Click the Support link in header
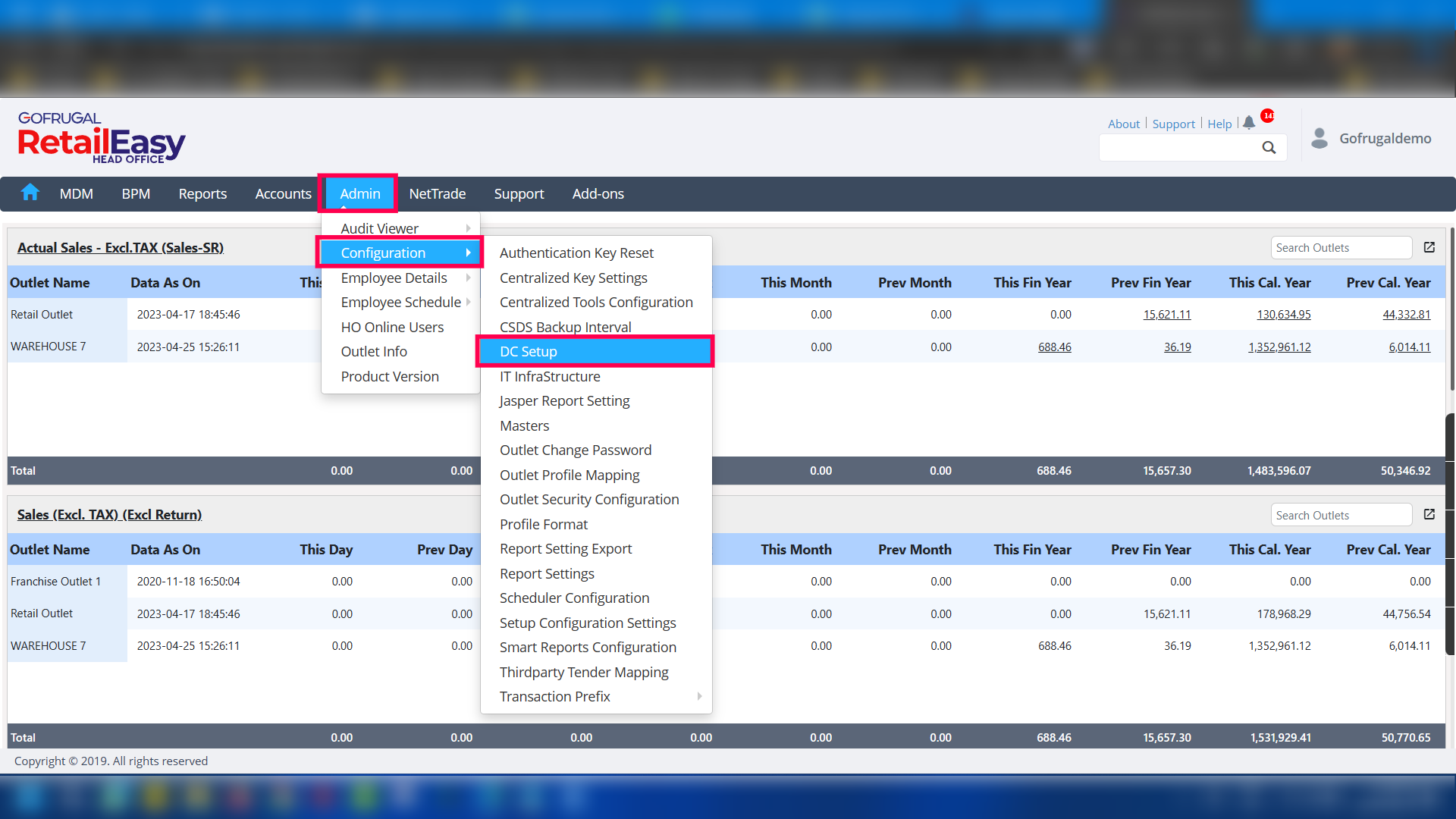Viewport: 1456px width, 819px height. (1173, 124)
